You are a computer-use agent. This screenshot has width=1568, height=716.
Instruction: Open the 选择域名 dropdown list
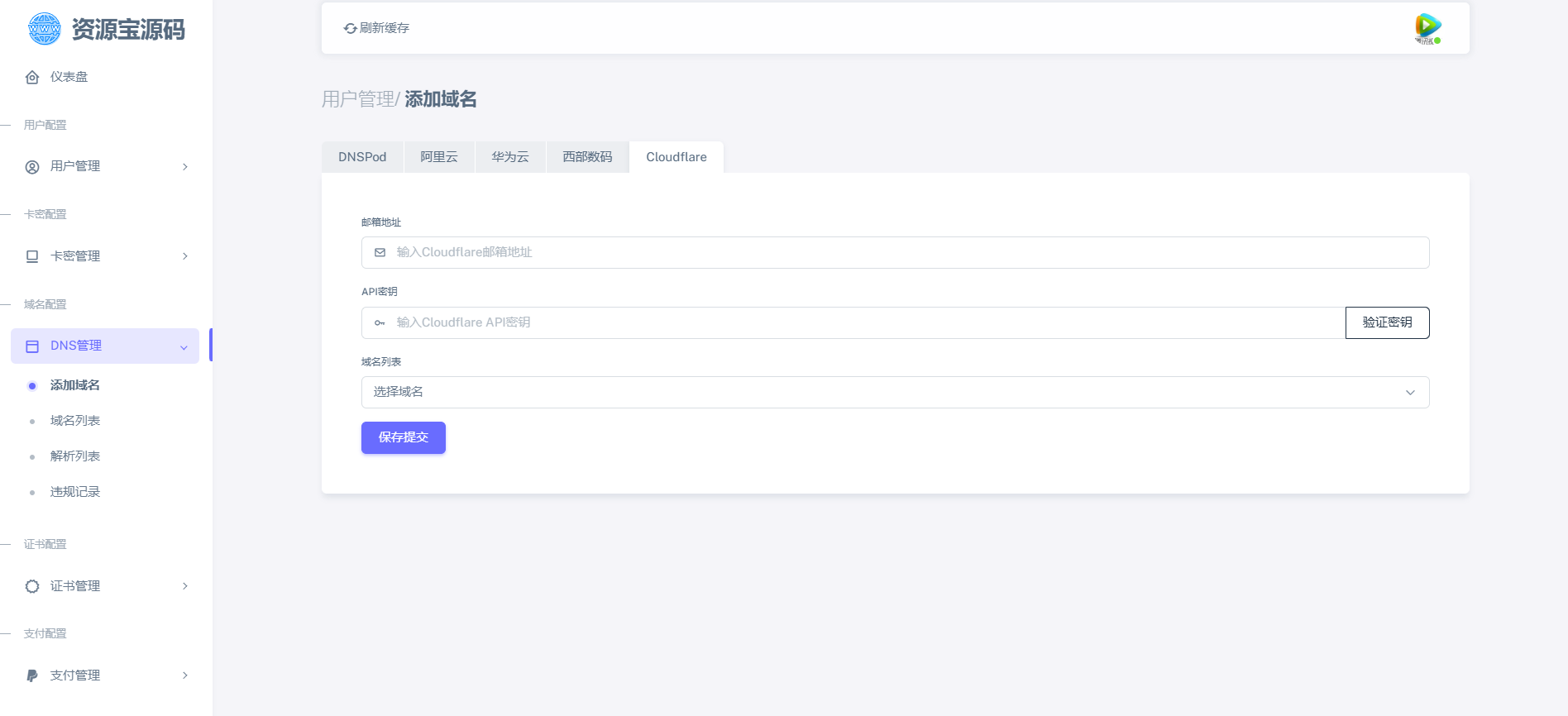coord(895,392)
